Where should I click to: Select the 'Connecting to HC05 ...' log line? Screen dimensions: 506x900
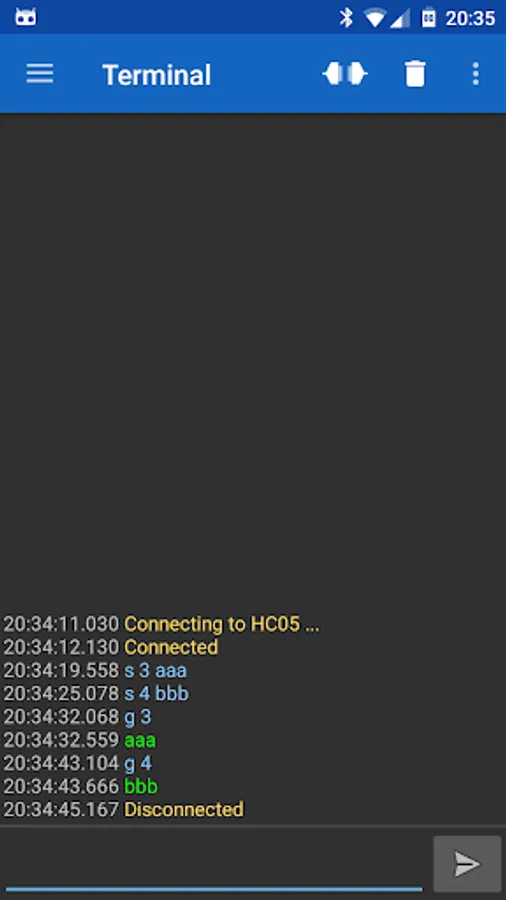[162, 624]
